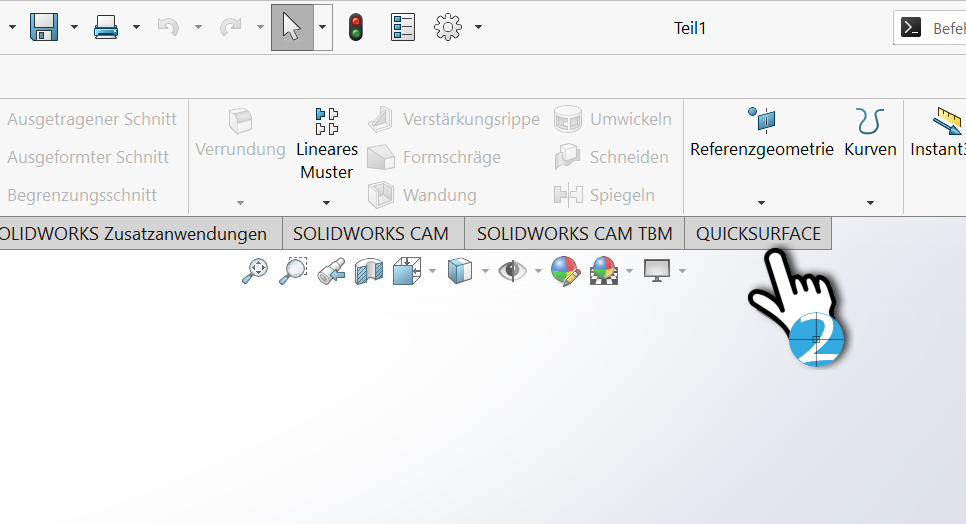Click the Befehl search input field

930,28
